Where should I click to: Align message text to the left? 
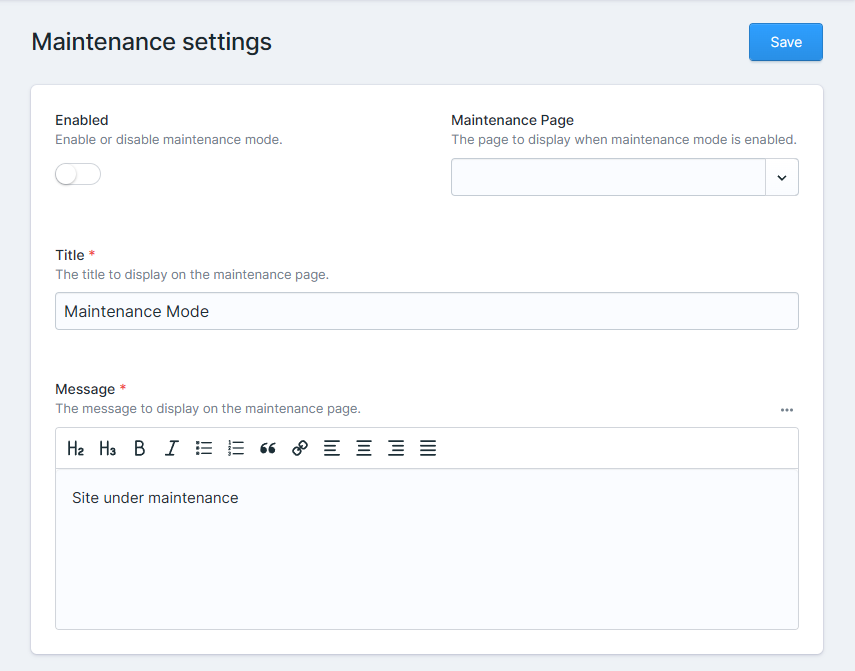[x=332, y=449]
